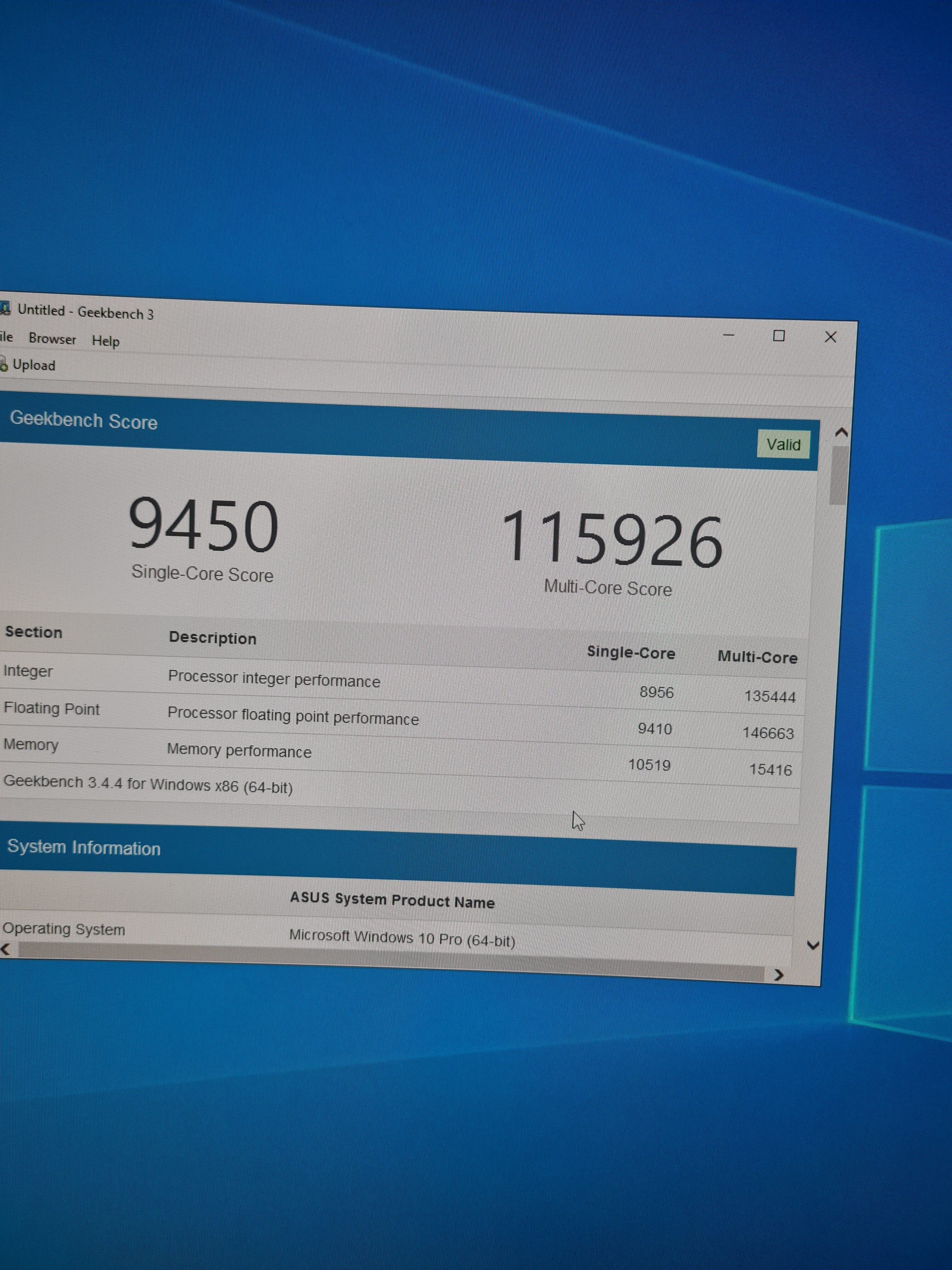This screenshot has width=952, height=1270.
Task: Open the Browser menu
Action: [52, 339]
